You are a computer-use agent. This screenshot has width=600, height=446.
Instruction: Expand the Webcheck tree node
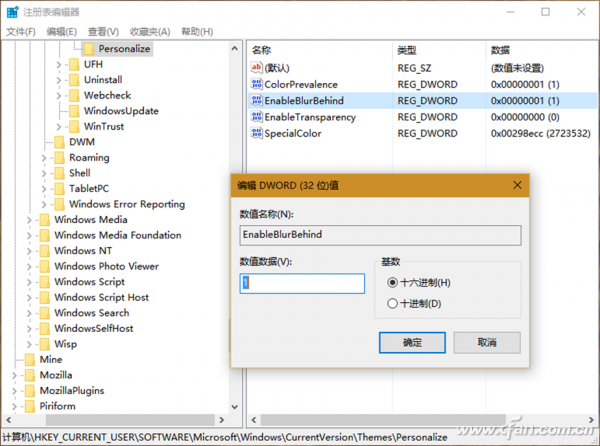click(x=59, y=96)
